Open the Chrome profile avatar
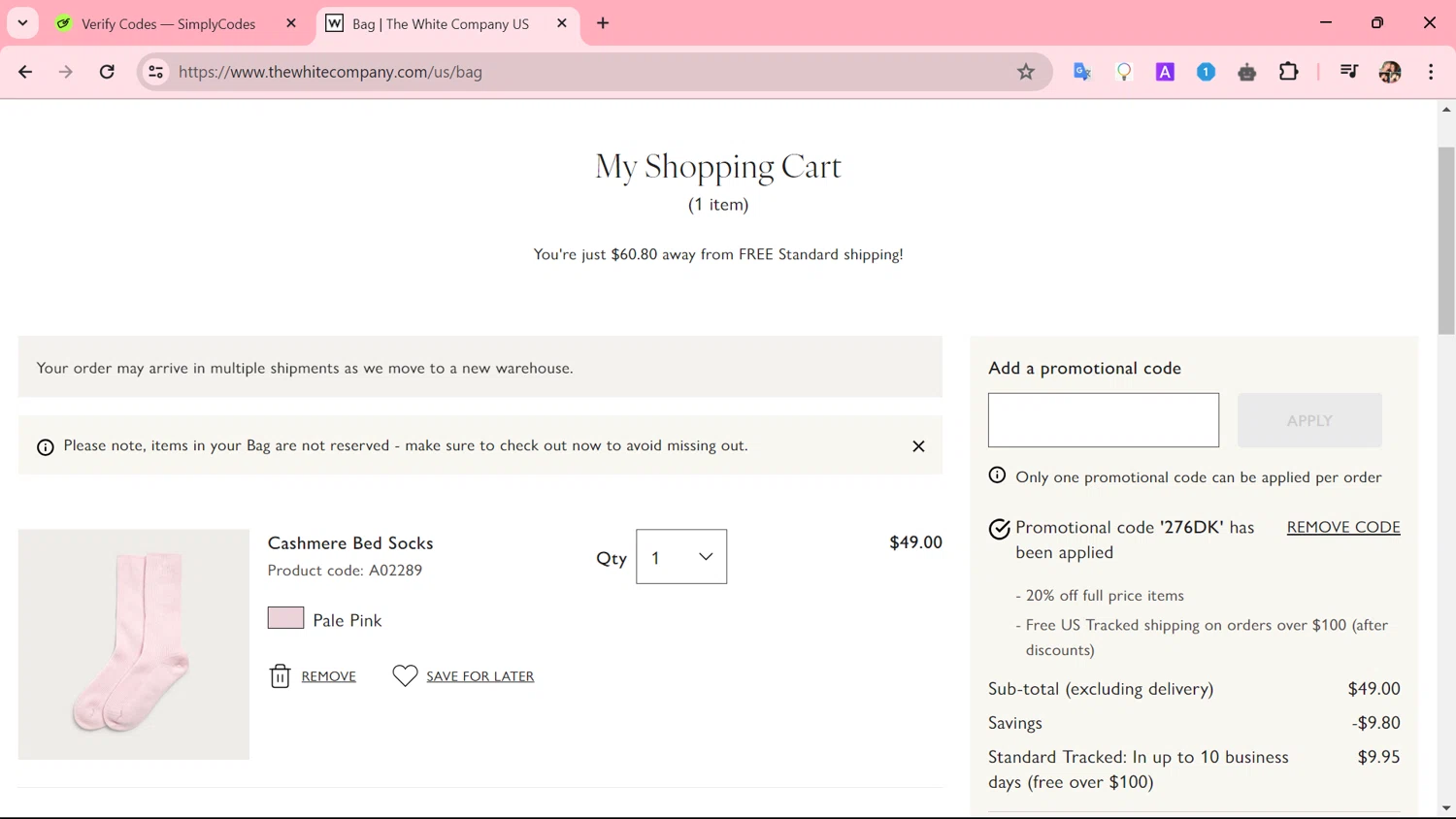This screenshot has width=1456, height=819. 1390,72
